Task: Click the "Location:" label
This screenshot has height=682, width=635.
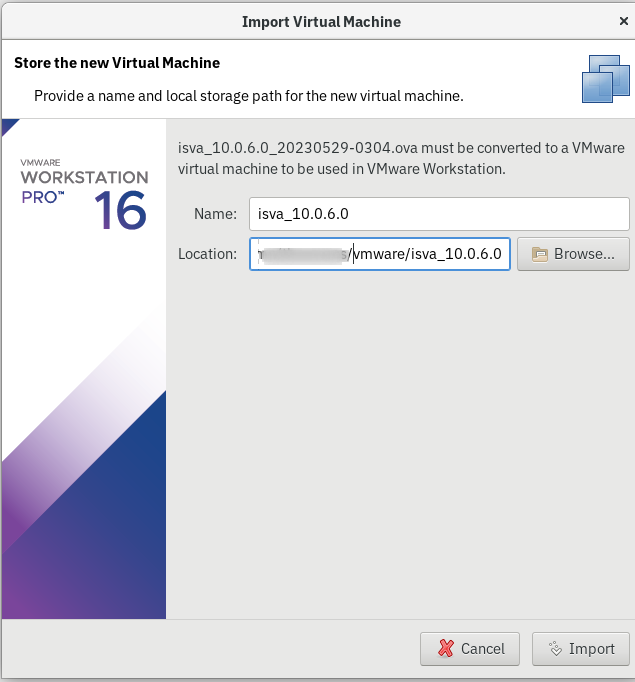Action: click(x=207, y=254)
